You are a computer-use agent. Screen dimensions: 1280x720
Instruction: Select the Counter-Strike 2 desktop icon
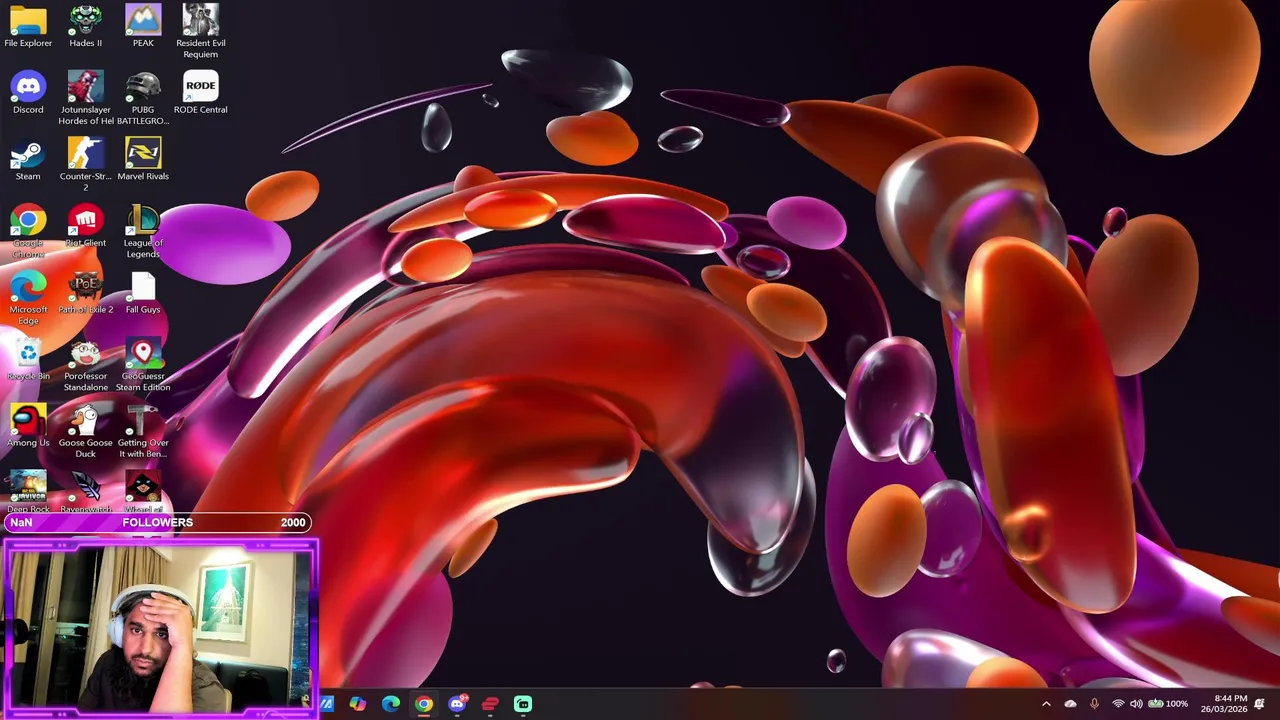coord(86,165)
